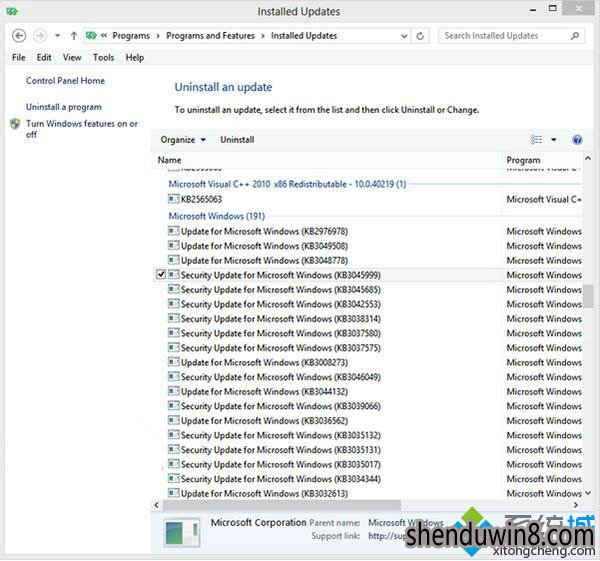Click the vertical scrollbar down arrow
The image size is (600, 561).
(588, 493)
